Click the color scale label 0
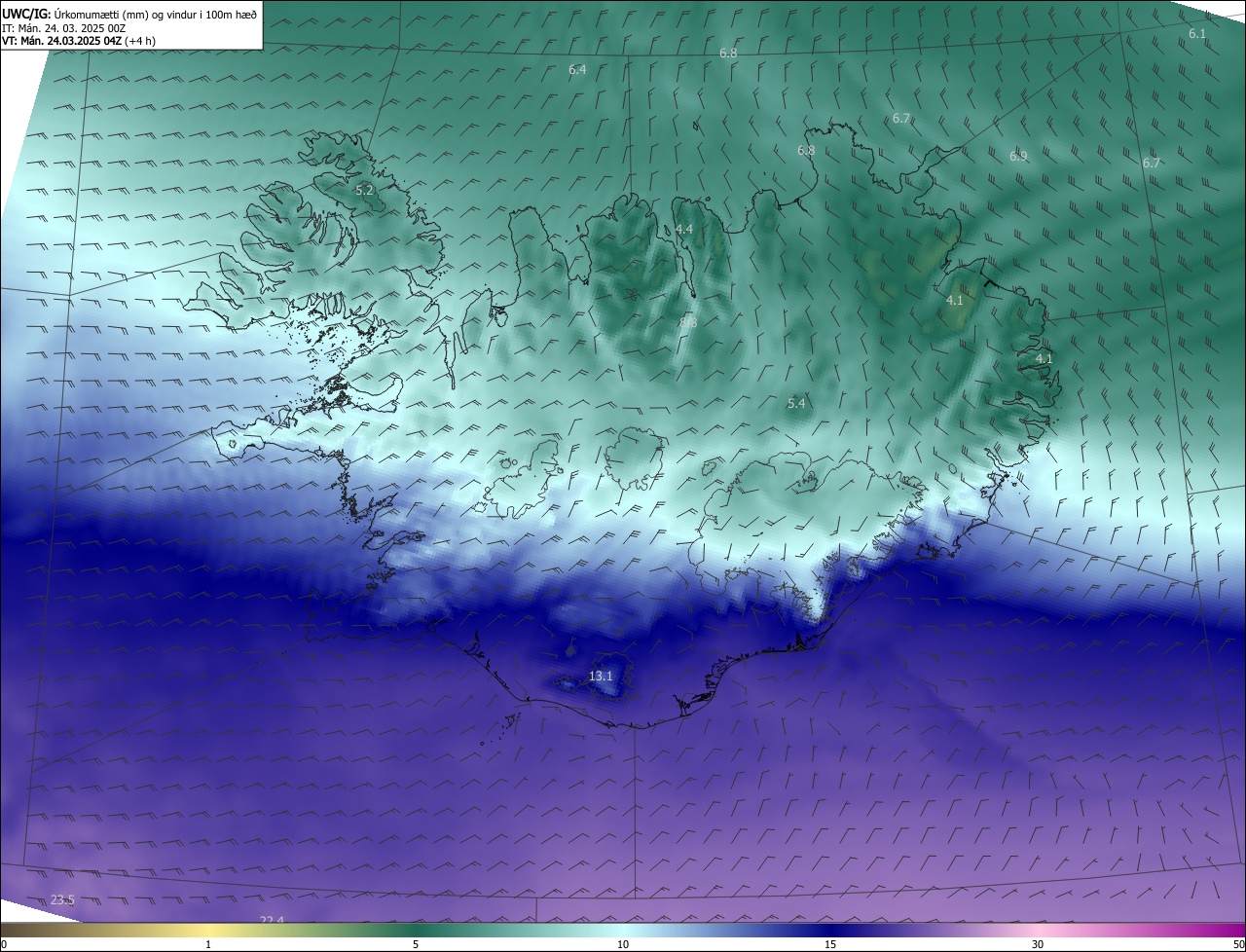Screen dimensions: 1246x952 pos(4,944)
